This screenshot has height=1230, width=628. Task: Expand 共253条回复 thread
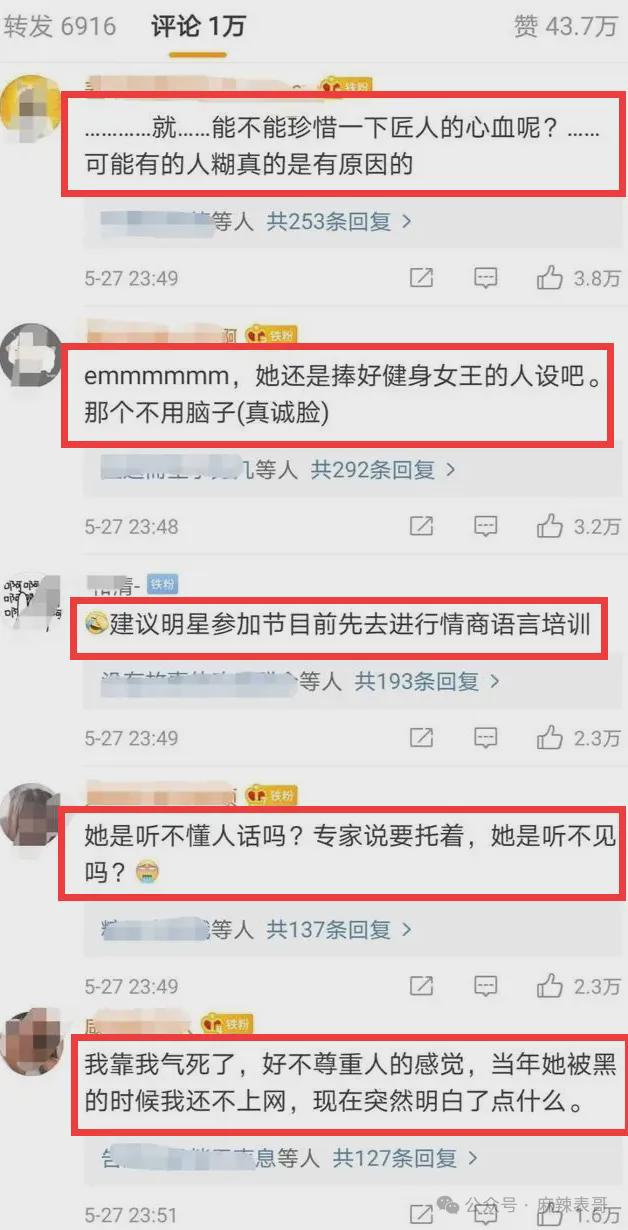pos(339,222)
